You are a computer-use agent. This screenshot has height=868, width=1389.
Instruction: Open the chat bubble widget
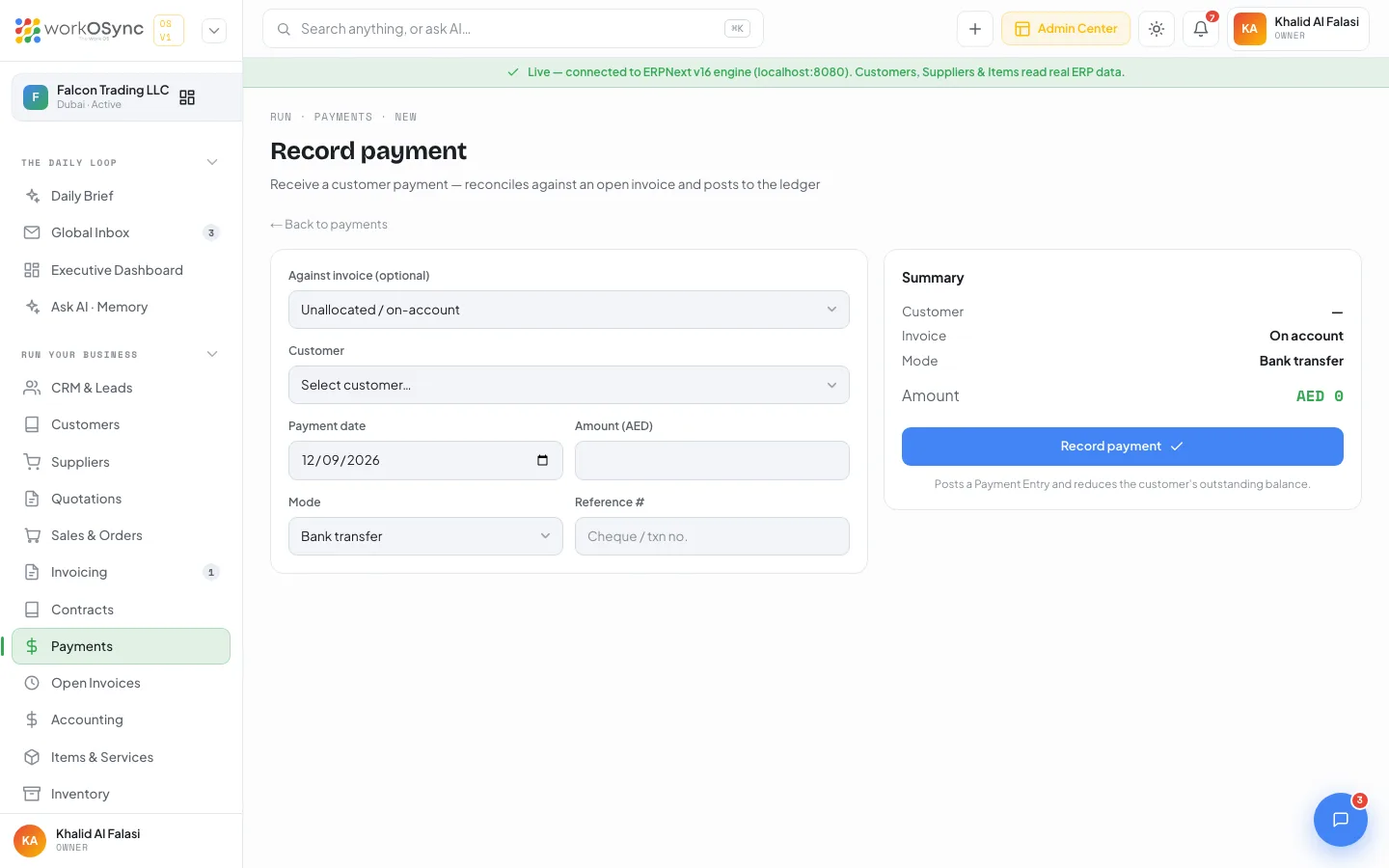pyautogui.click(x=1340, y=820)
